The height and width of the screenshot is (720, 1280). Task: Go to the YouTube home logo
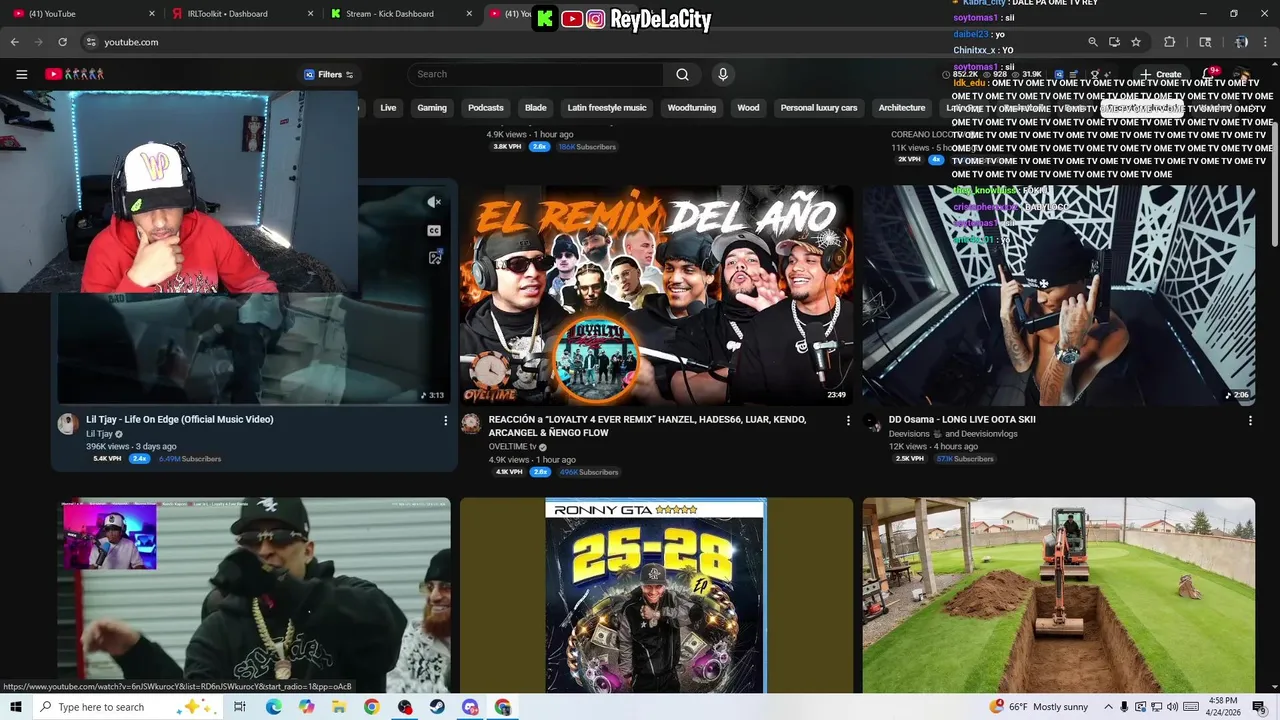pyautogui.click(x=74, y=74)
